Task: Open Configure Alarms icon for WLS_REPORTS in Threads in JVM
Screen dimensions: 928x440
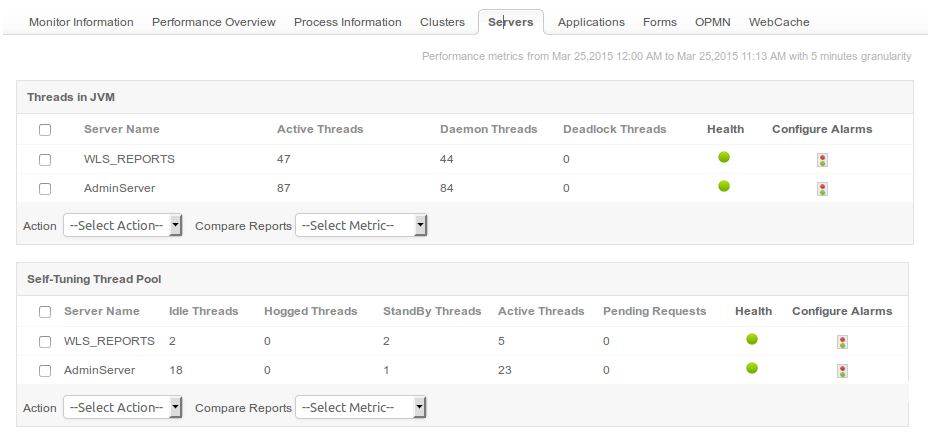Action: click(x=822, y=159)
